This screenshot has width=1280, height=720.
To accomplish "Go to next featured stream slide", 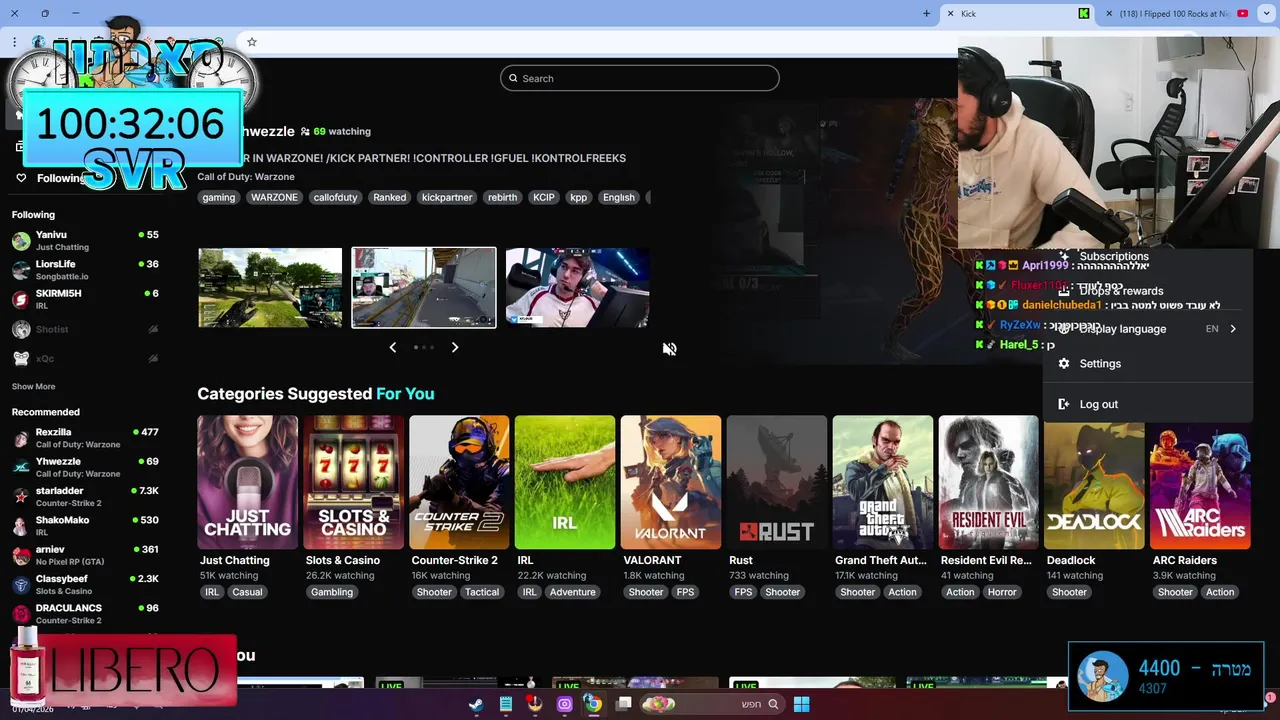I will coord(455,347).
